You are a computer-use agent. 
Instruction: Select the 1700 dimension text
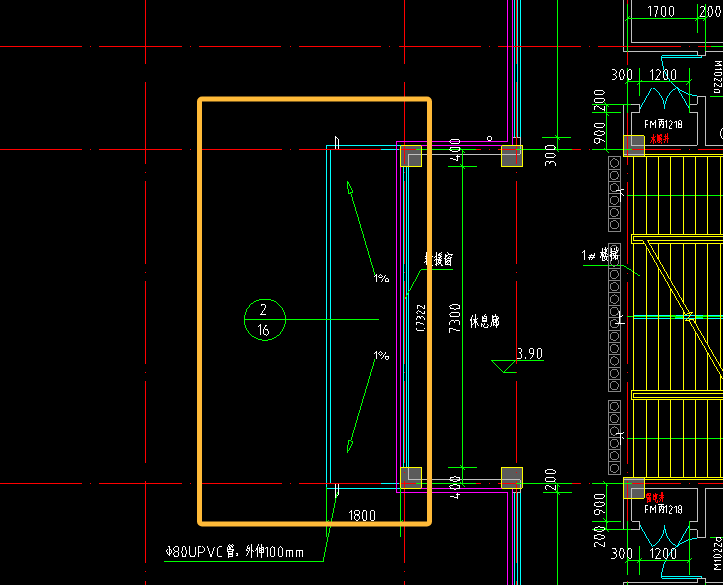click(661, 11)
